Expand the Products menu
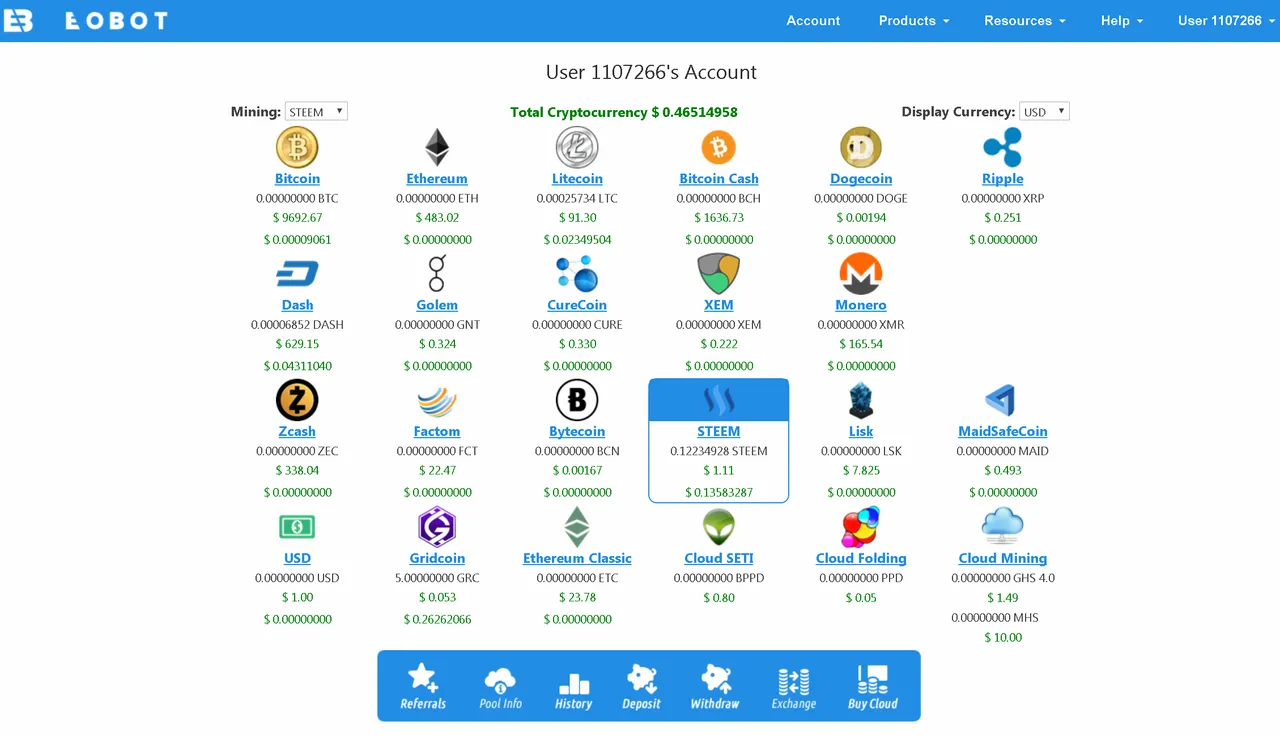The height and width of the screenshot is (737, 1280). click(914, 20)
